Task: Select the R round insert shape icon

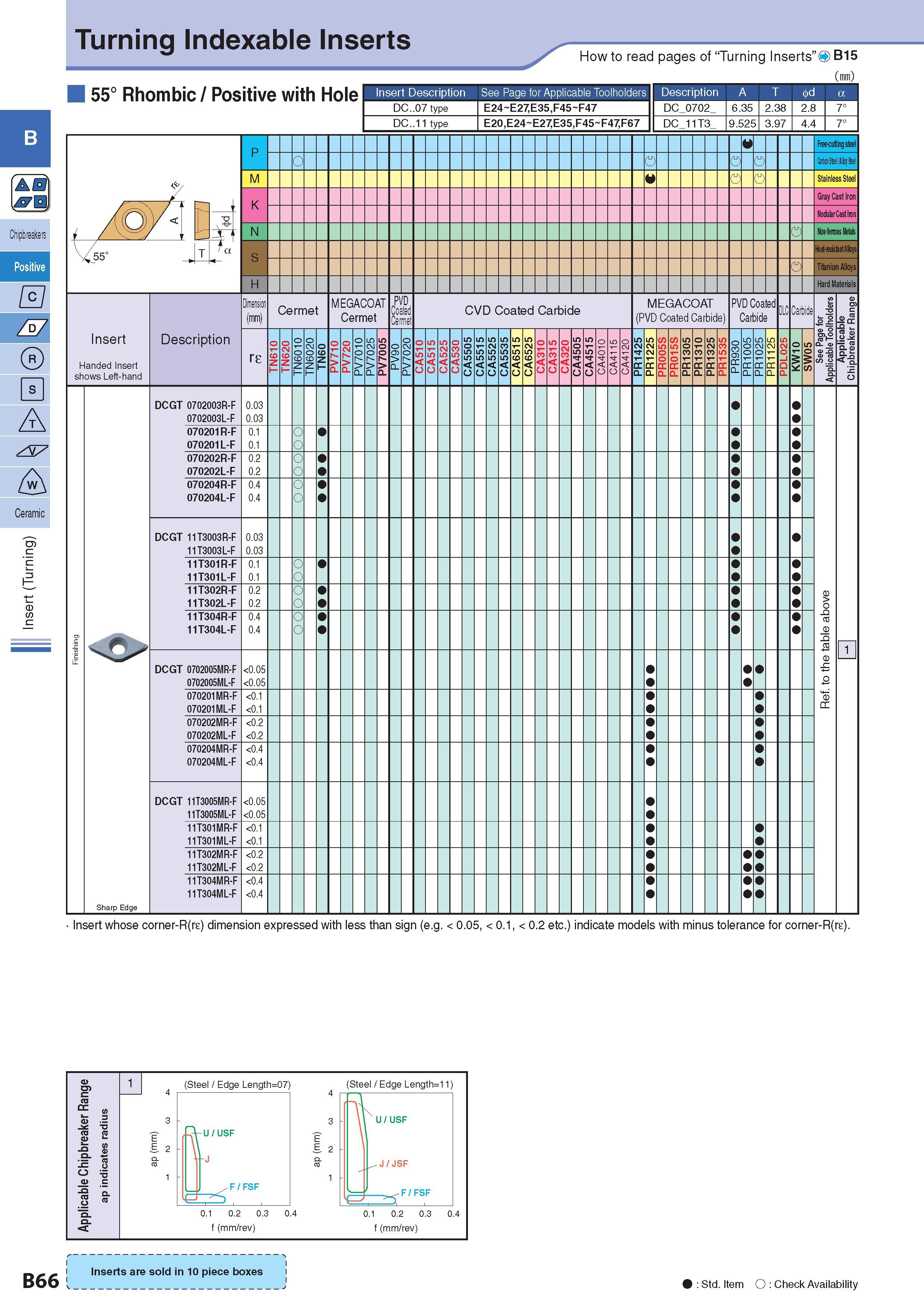Action: tap(32, 359)
